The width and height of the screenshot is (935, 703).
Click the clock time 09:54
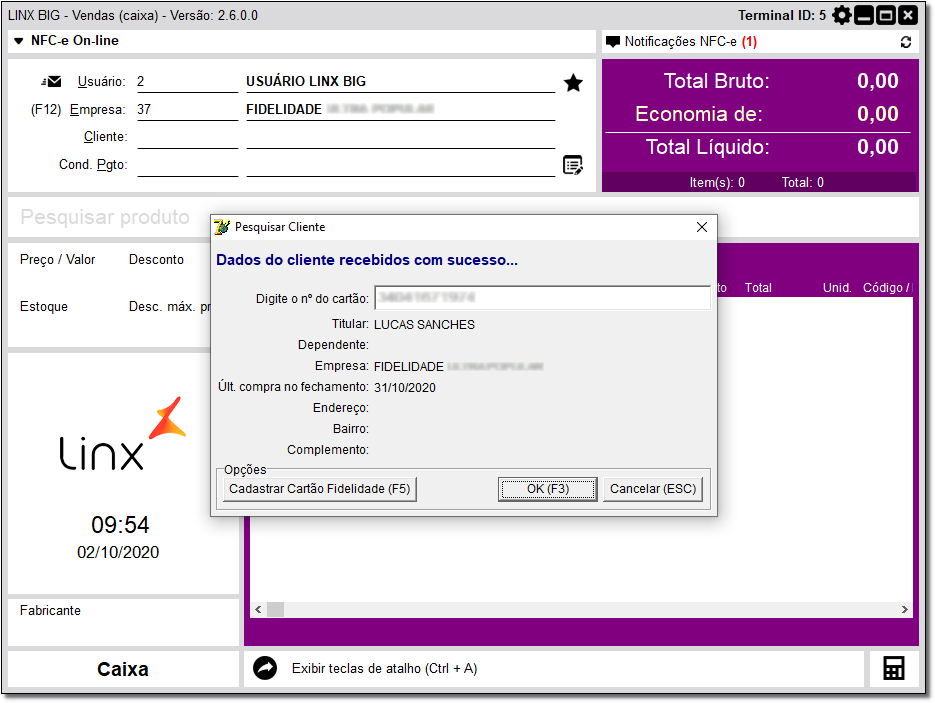pyautogui.click(x=120, y=525)
